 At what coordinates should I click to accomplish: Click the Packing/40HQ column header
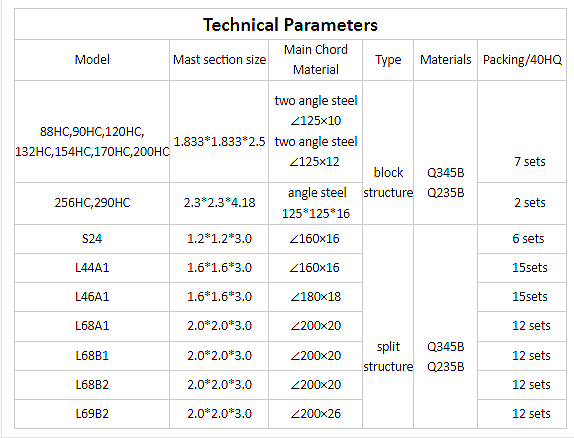[522, 60]
